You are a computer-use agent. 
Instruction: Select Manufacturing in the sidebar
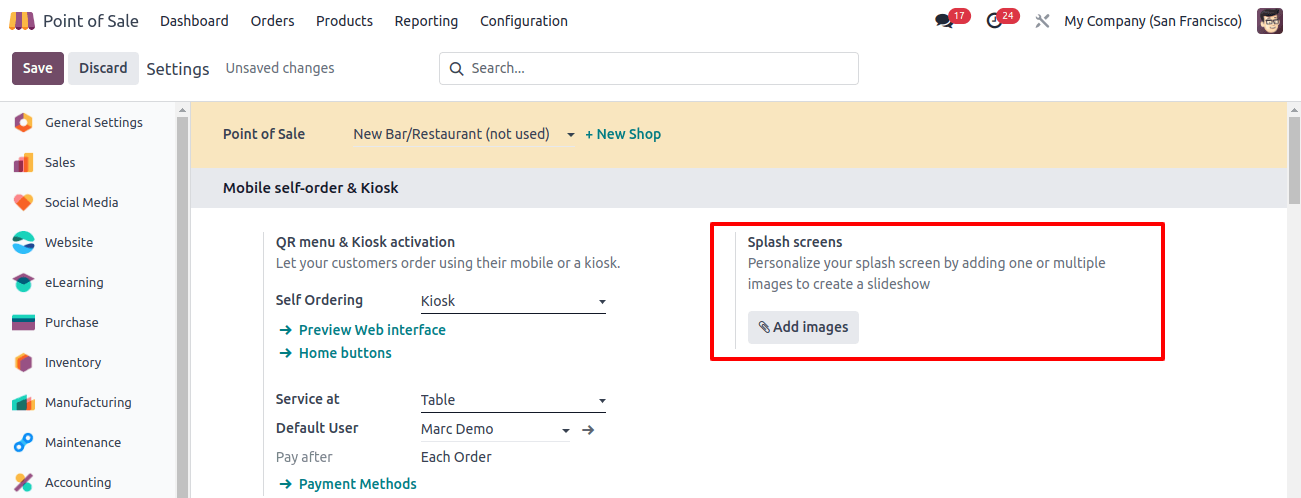[88, 402]
